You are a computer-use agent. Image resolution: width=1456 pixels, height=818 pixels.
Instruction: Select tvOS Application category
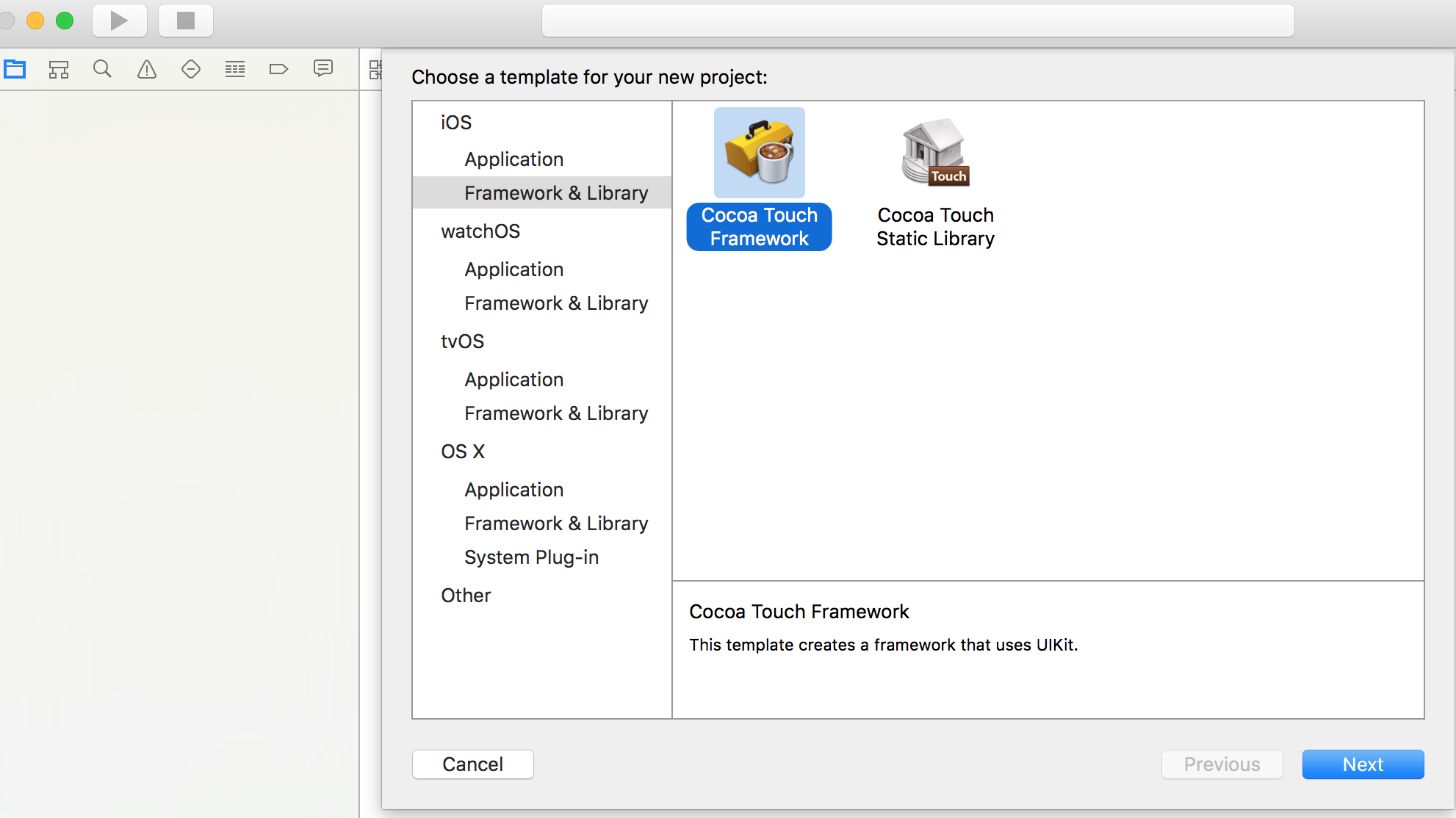pyautogui.click(x=513, y=380)
